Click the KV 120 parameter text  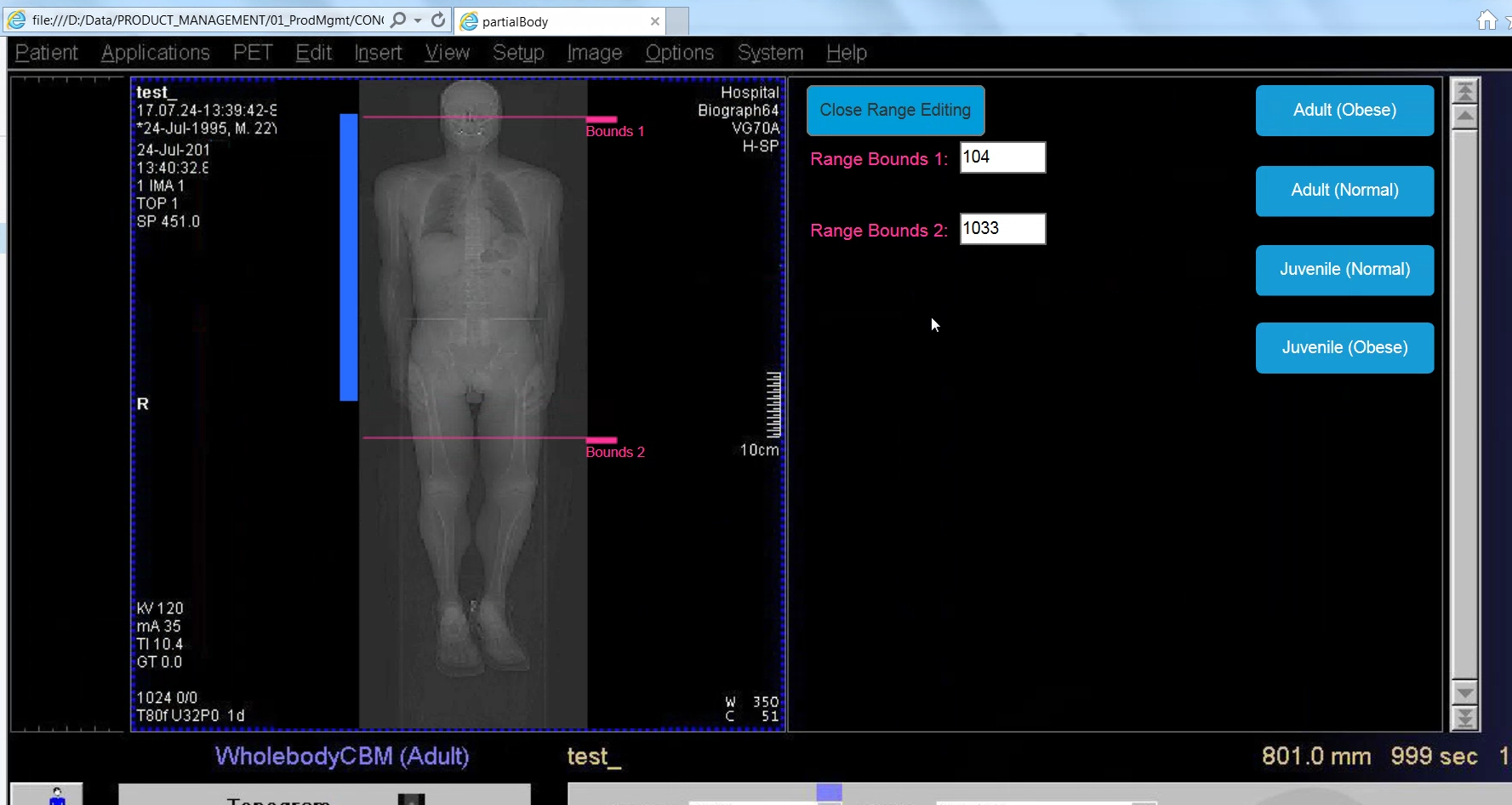click(x=160, y=608)
